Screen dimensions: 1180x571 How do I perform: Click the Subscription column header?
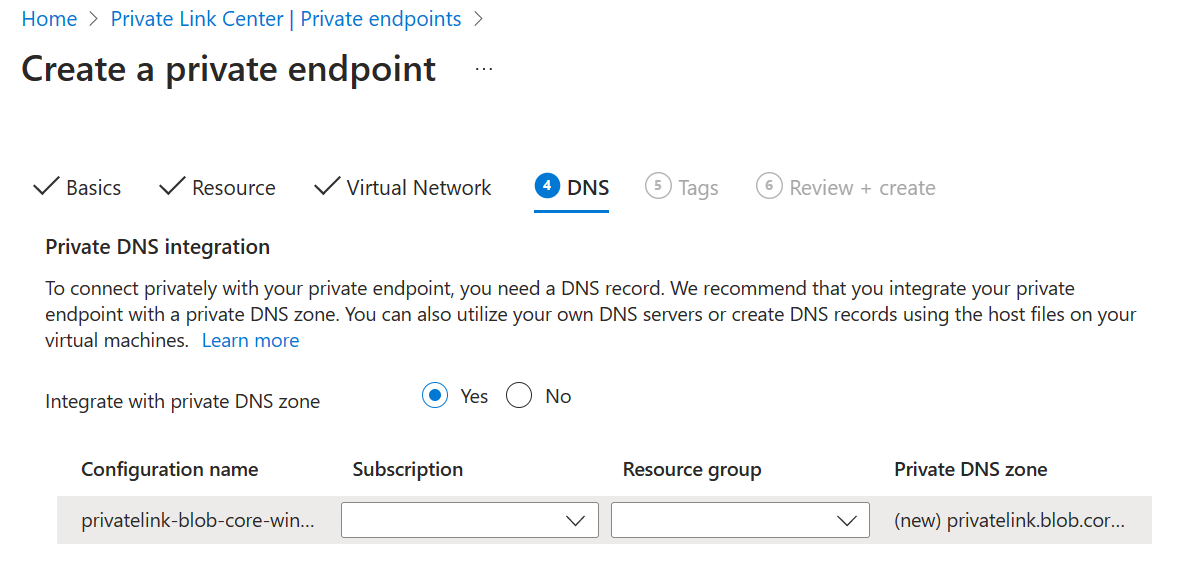pyautogui.click(x=408, y=469)
